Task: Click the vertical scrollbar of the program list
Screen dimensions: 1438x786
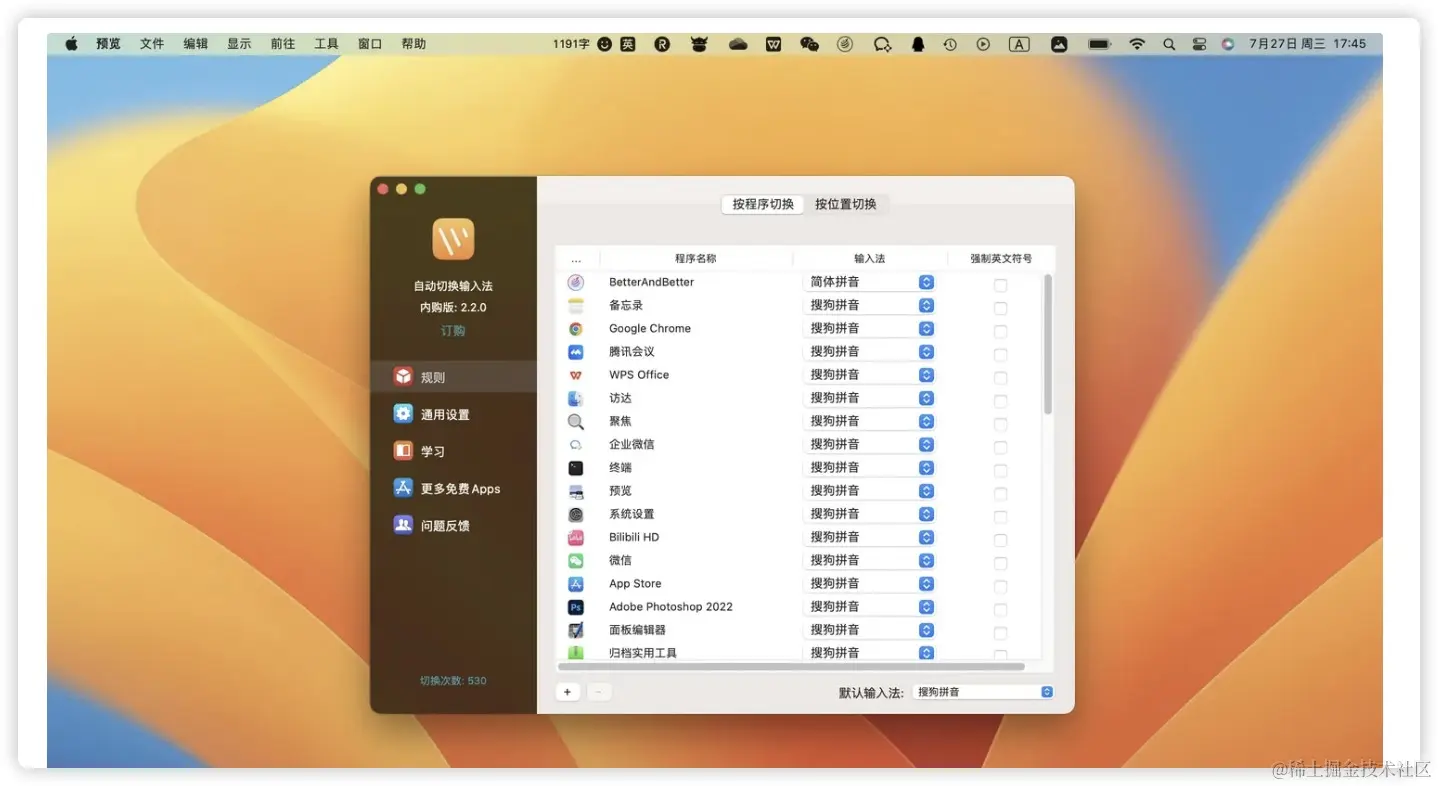Action: click(1048, 344)
